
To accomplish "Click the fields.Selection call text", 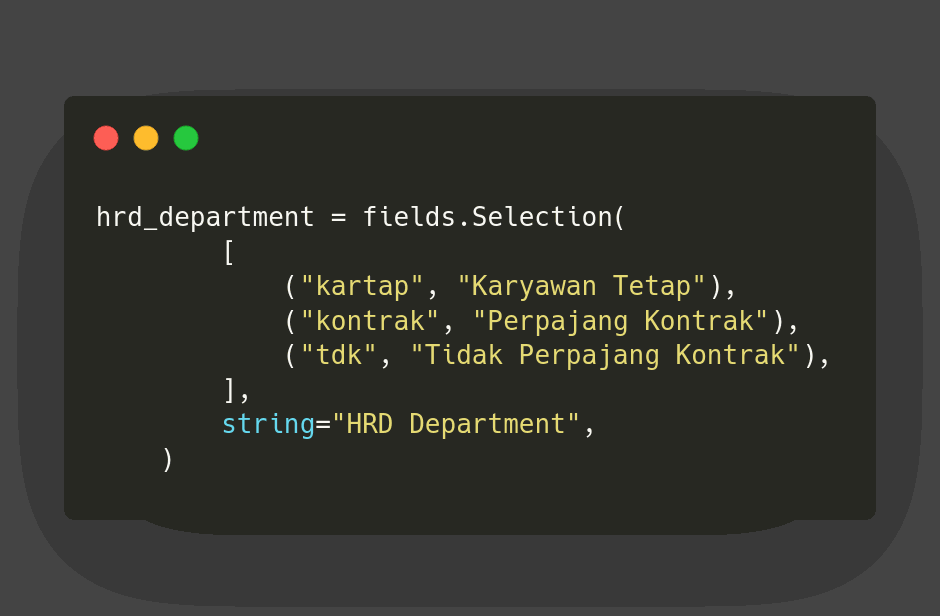I will click(487, 217).
